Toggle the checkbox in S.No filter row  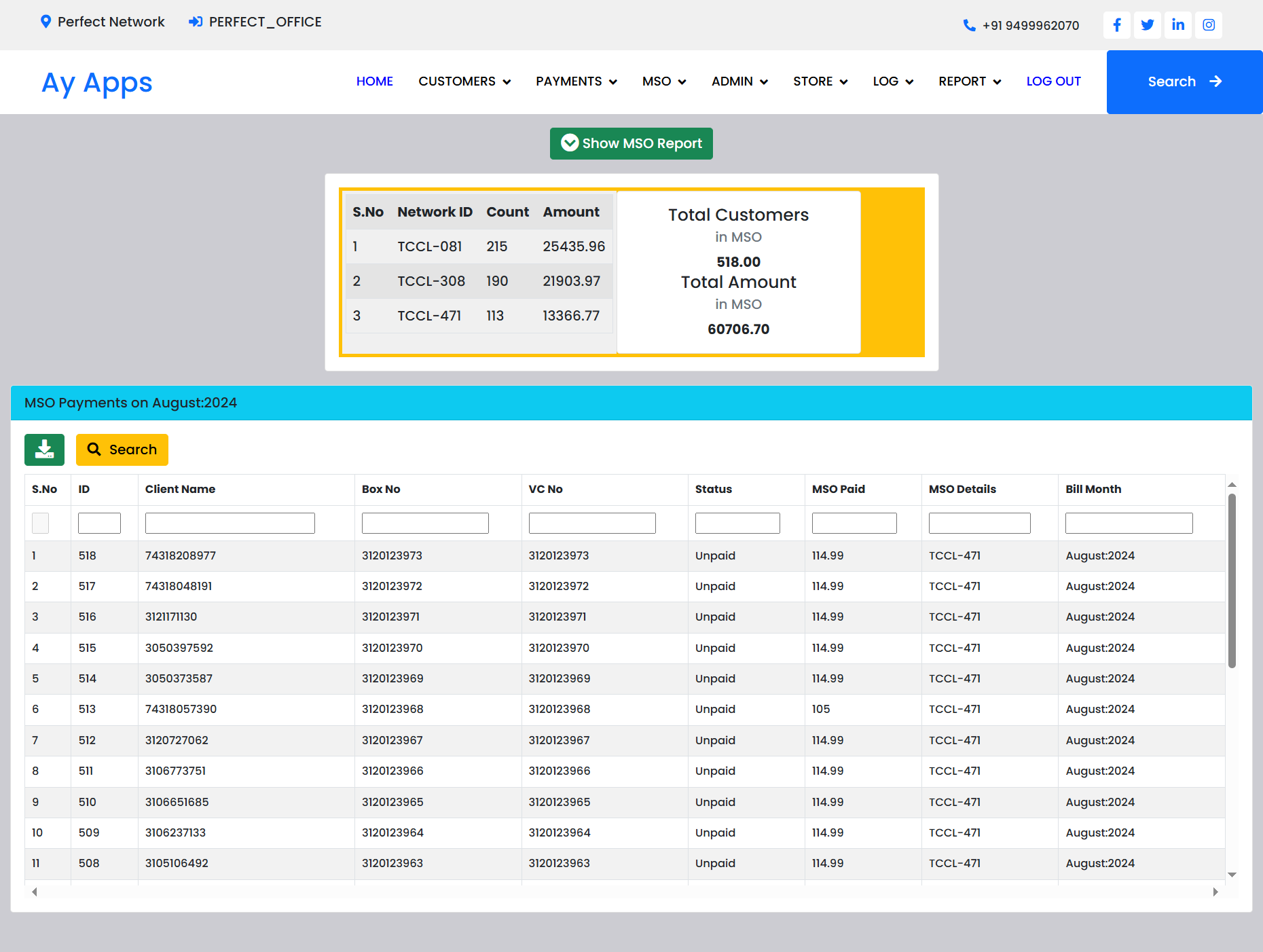point(41,523)
